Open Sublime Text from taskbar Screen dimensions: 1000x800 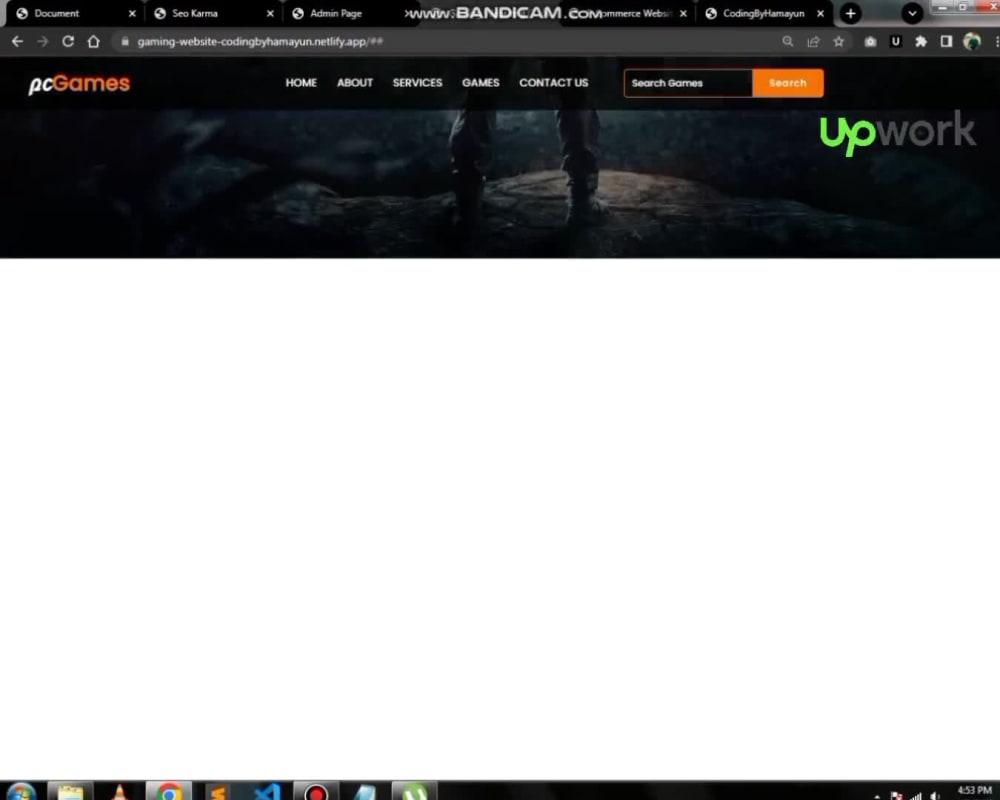tap(218, 792)
